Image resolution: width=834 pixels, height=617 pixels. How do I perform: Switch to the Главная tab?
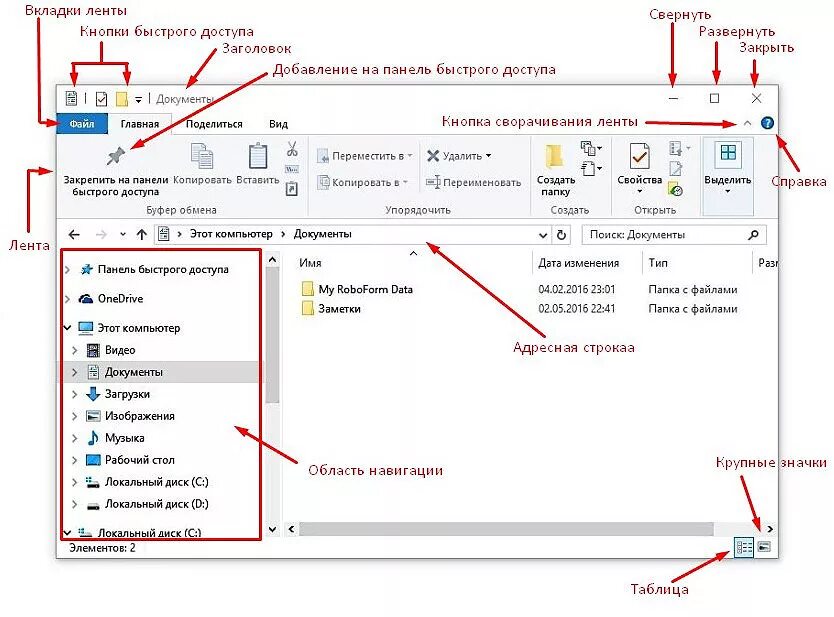pos(140,124)
